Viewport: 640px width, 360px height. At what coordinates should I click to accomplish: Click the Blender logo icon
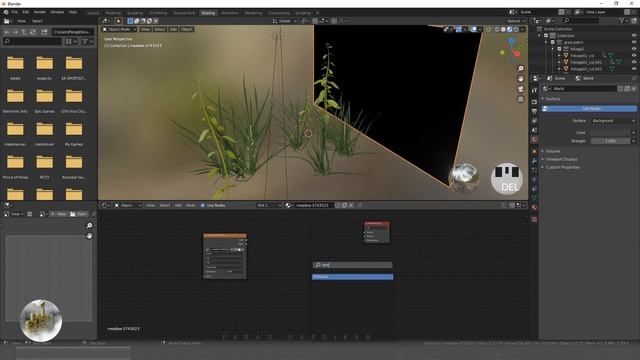6,12
